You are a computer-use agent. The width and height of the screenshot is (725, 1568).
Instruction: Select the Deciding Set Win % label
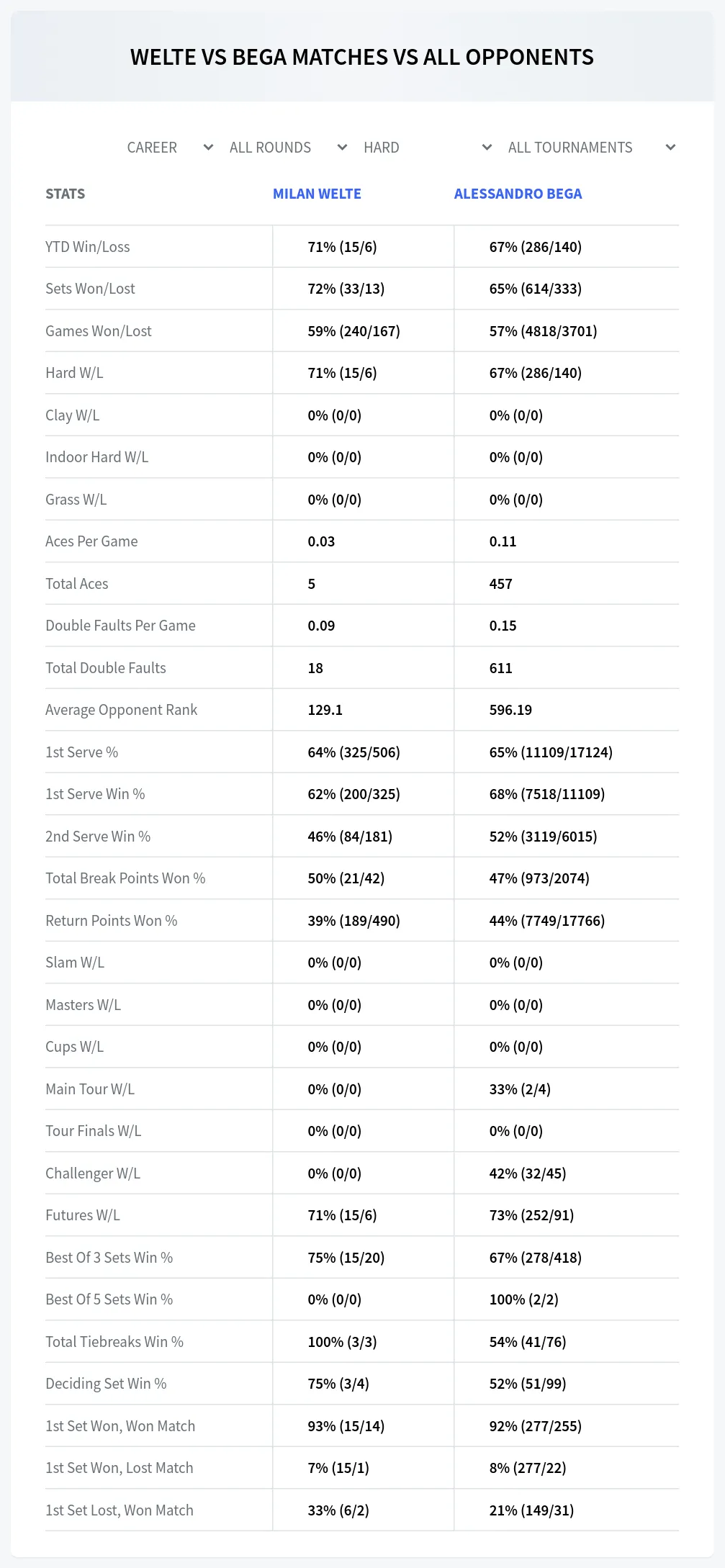pos(106,1384)
